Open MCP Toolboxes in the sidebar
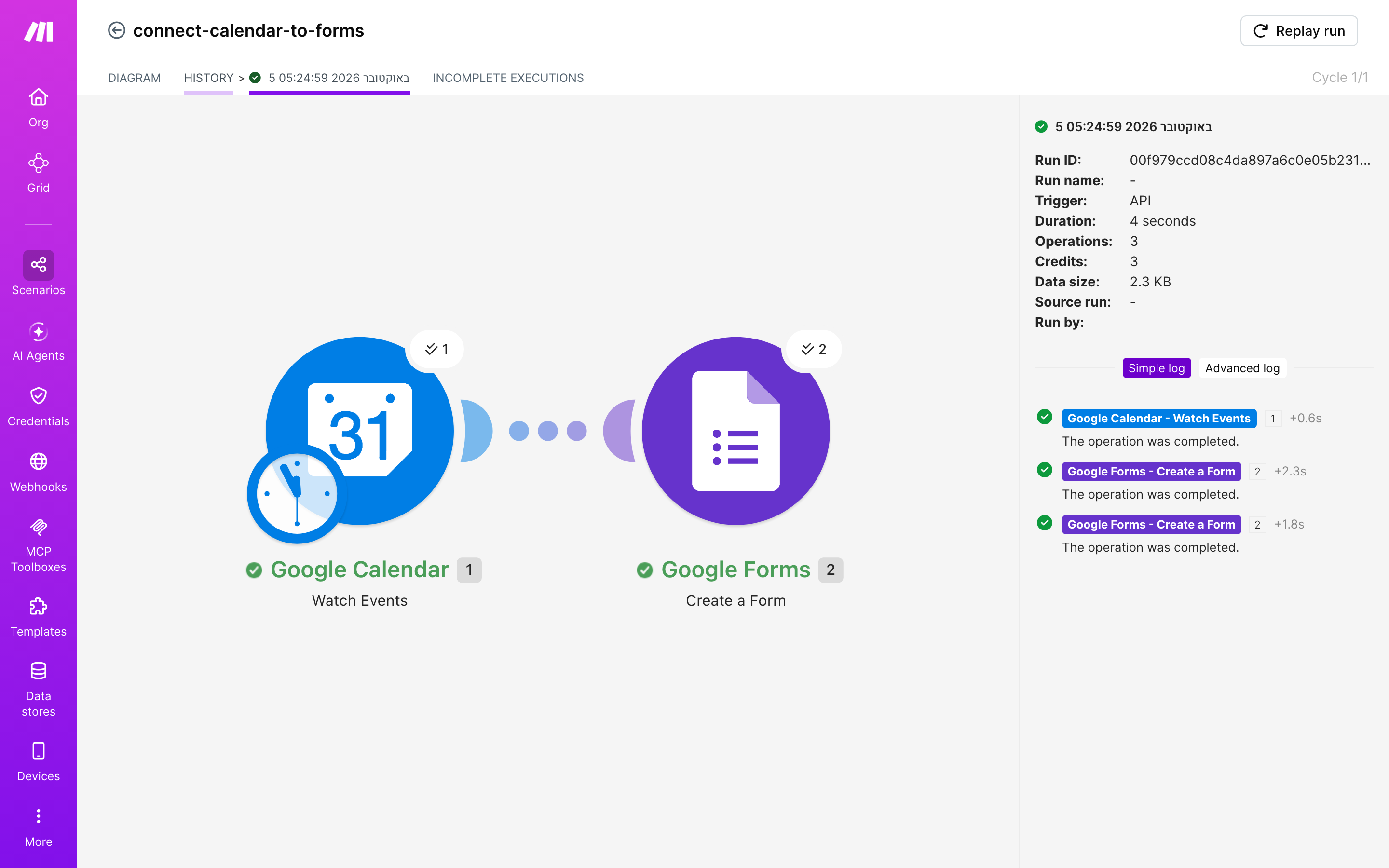 39,545
